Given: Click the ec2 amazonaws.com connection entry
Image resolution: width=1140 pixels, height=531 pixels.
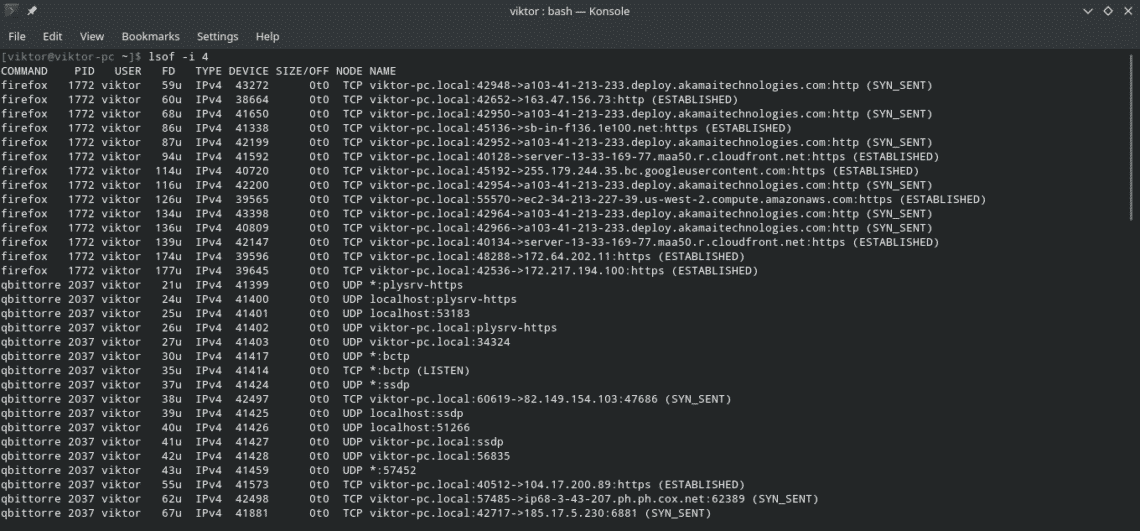Looking at the screenshot, I should (x=677, y=199).
